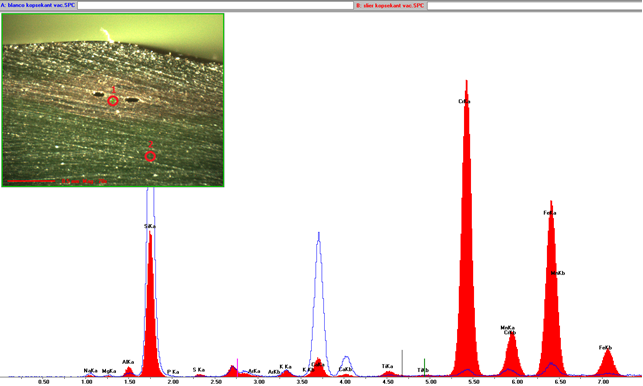Click the green cursor line near 4.95 keV

click(x=424, y=367)
